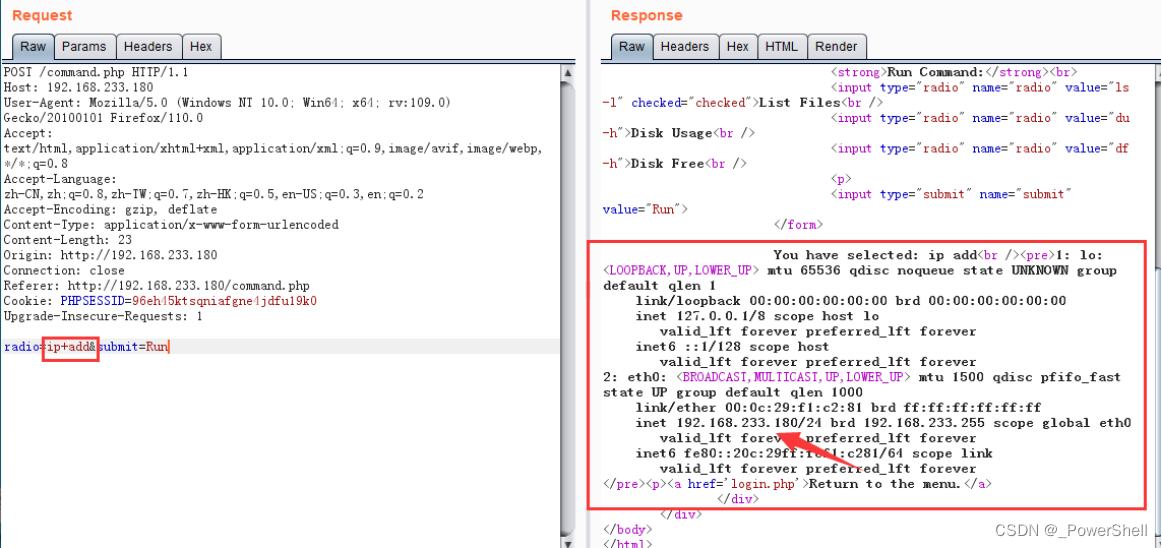Click the 'POST /command.php HTTP/1.1' request line
The image size is (1162, 548).
96,72
